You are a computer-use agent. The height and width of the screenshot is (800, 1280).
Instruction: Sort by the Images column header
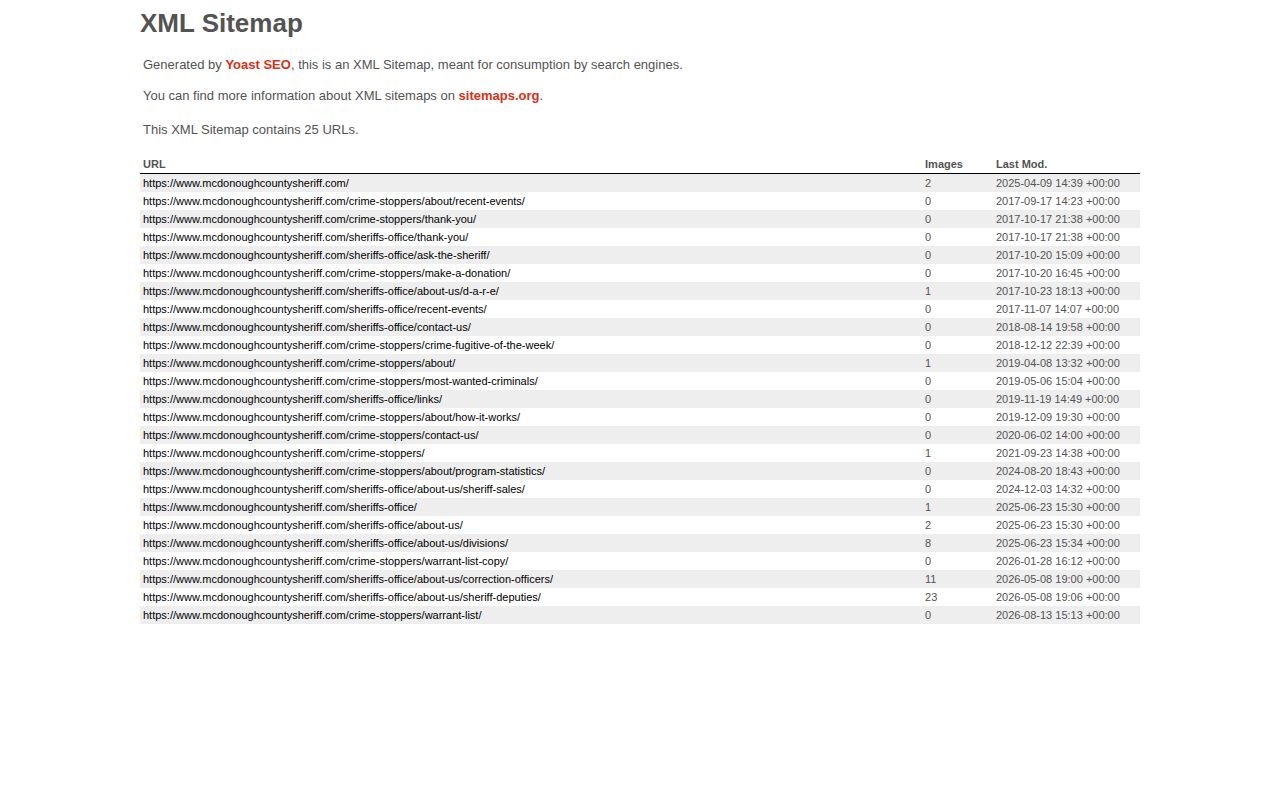(943, 164)
